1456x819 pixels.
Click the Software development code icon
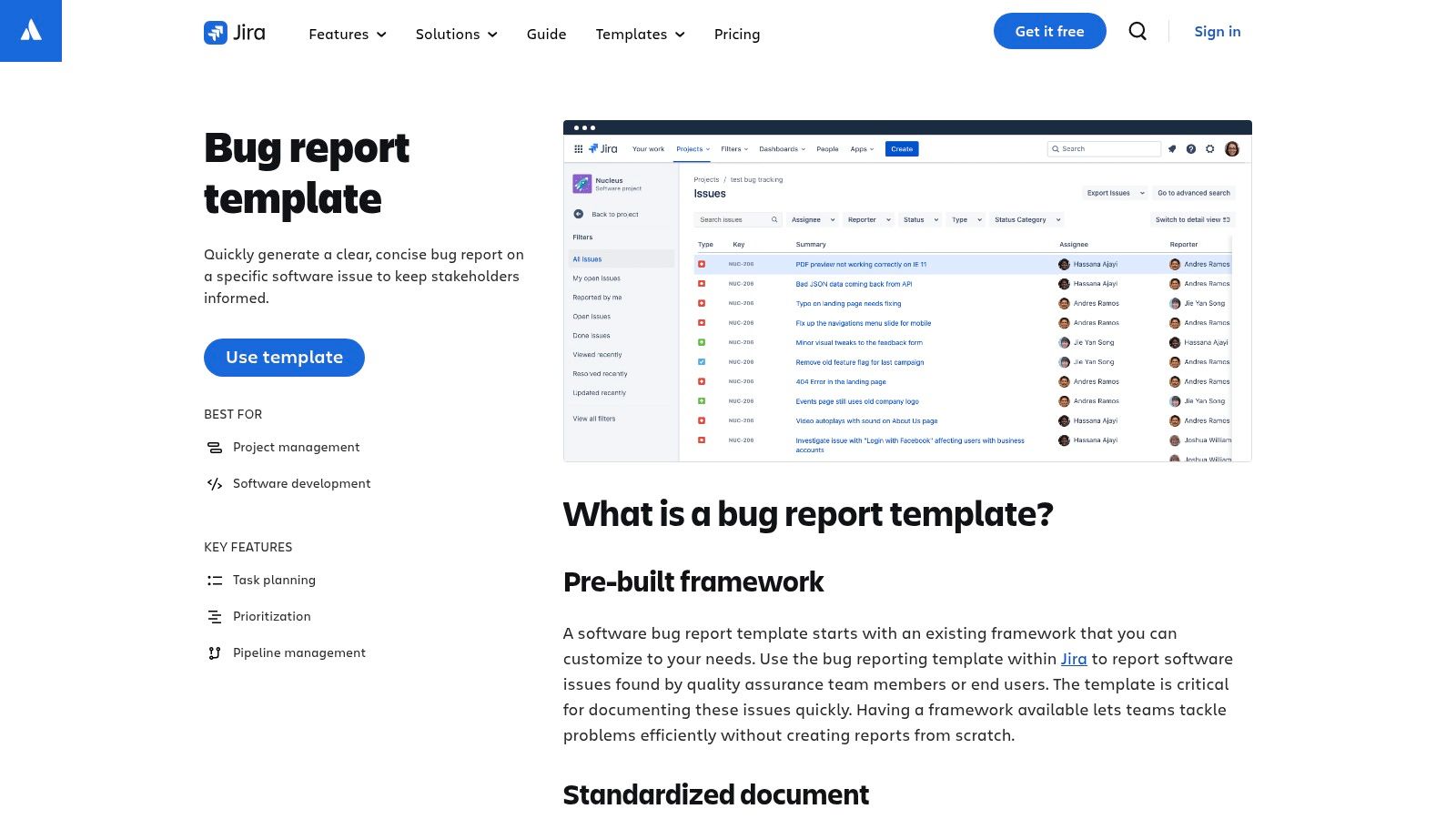[214, 483]
